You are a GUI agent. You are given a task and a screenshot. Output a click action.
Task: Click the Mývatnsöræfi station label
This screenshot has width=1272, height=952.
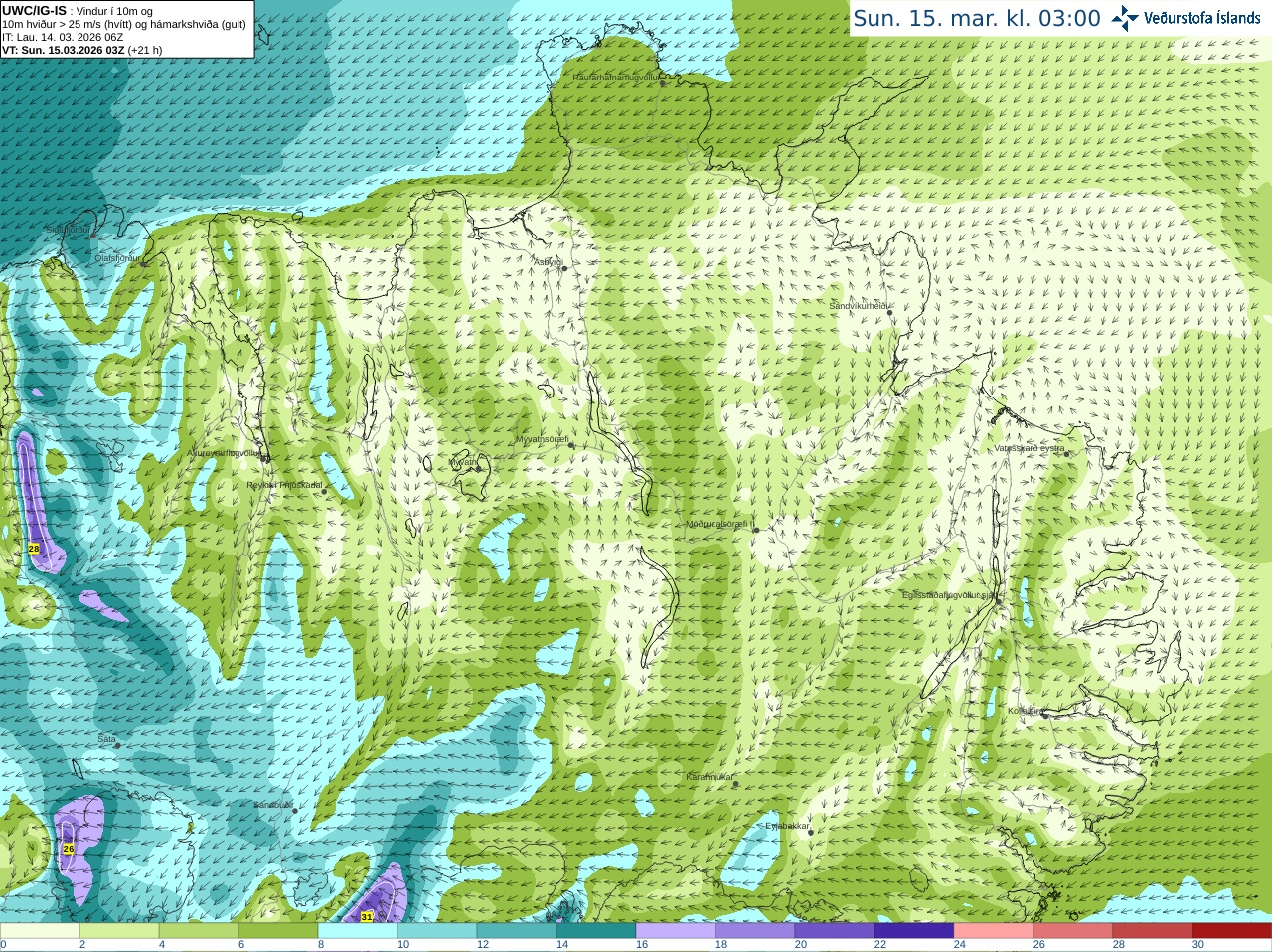(x=542, y=439)
